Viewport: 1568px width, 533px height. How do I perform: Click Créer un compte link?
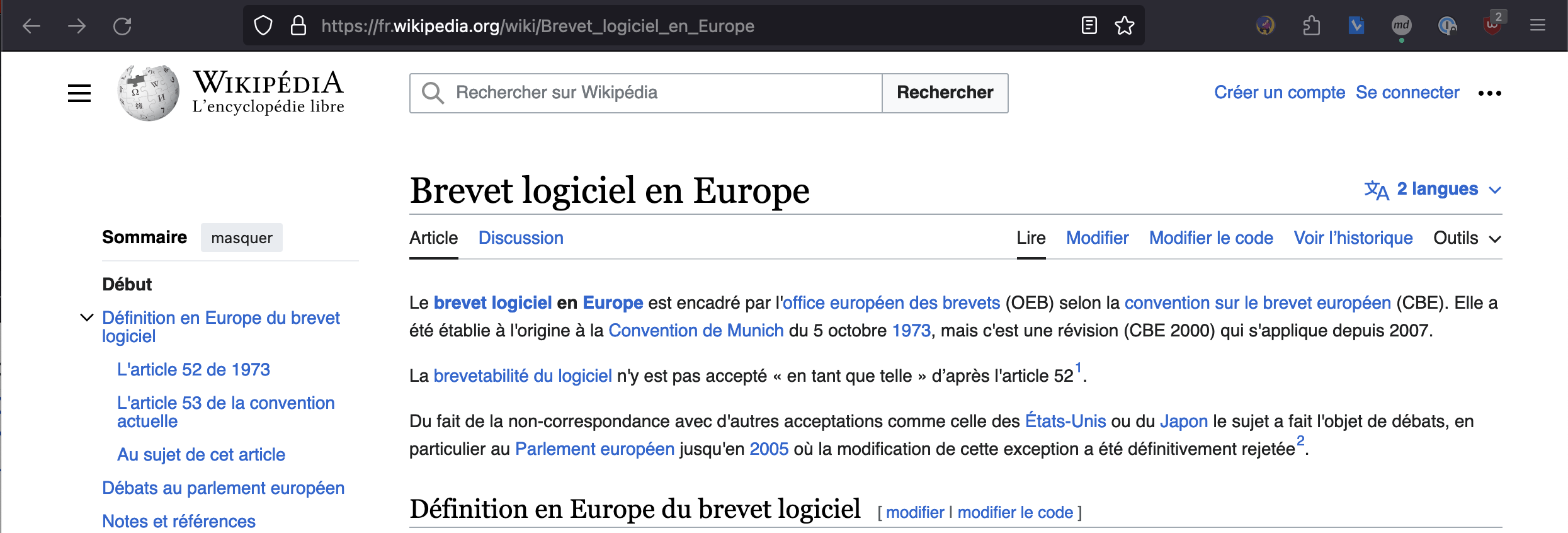1280,93
